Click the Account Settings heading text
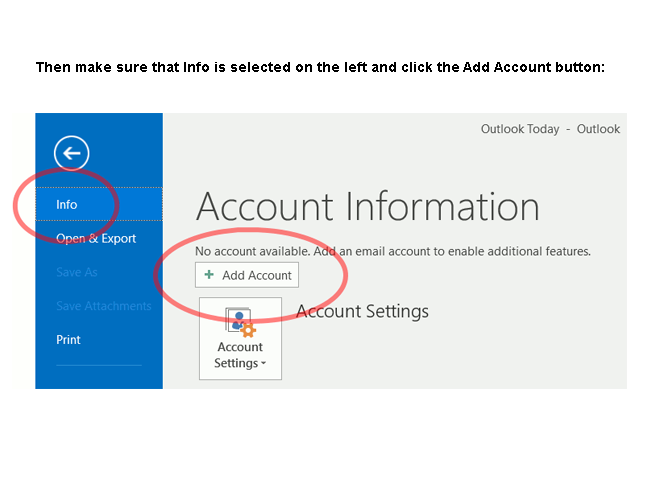Image resolution: width=657 pixels, height=500 pixels. click(362, 311)
